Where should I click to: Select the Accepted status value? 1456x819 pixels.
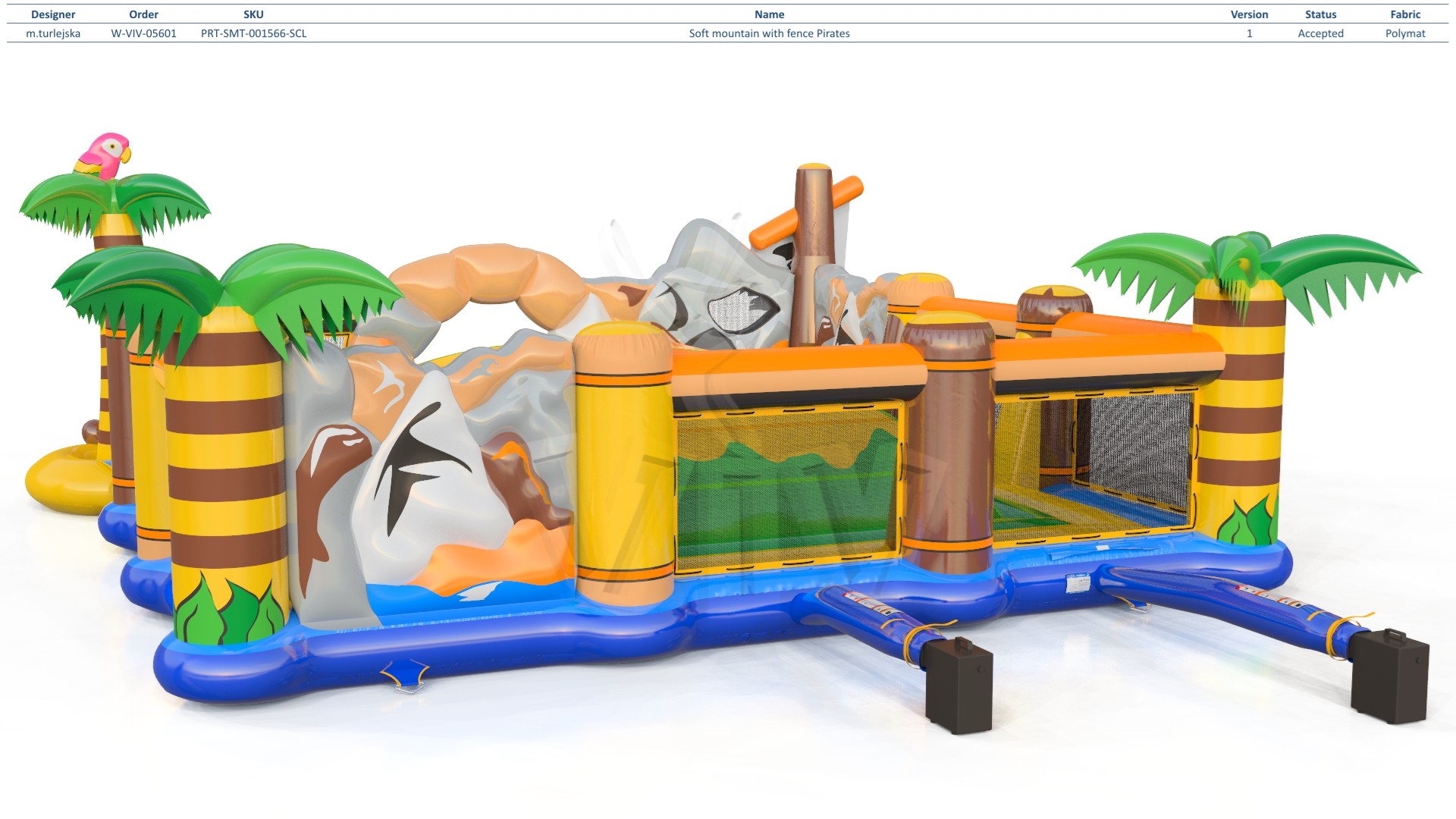pyautogui.click(x=1320, y=33)
